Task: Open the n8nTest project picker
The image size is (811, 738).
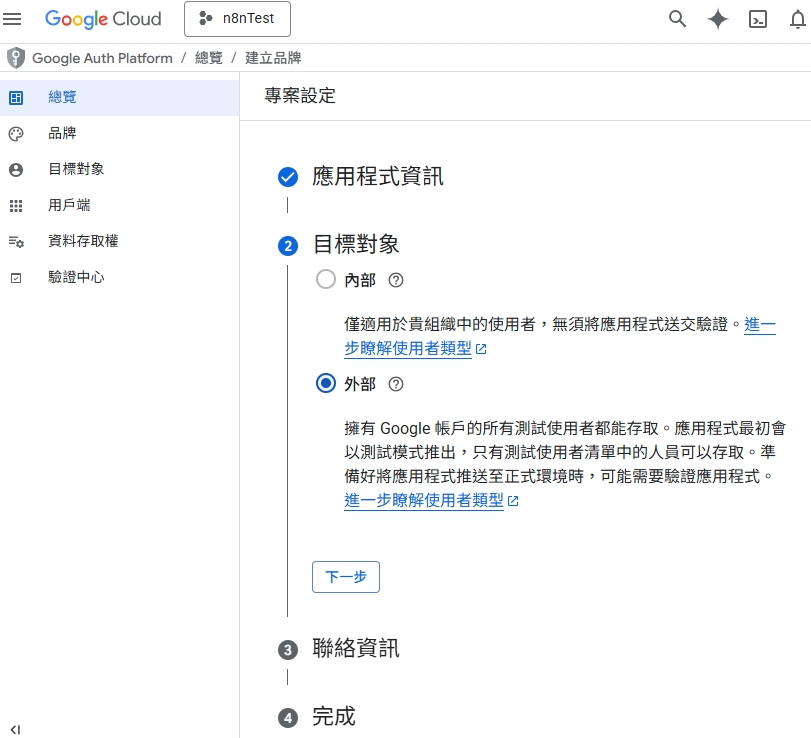Action: tap(237, 19)
